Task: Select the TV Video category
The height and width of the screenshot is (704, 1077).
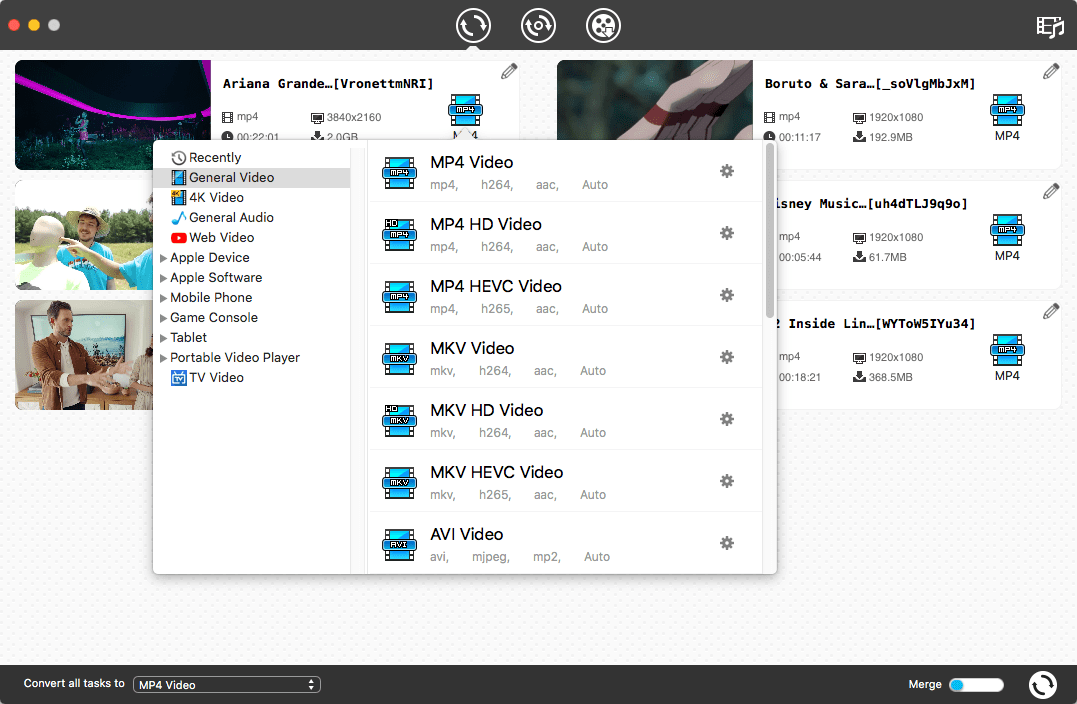Action: tap(251, 377)
